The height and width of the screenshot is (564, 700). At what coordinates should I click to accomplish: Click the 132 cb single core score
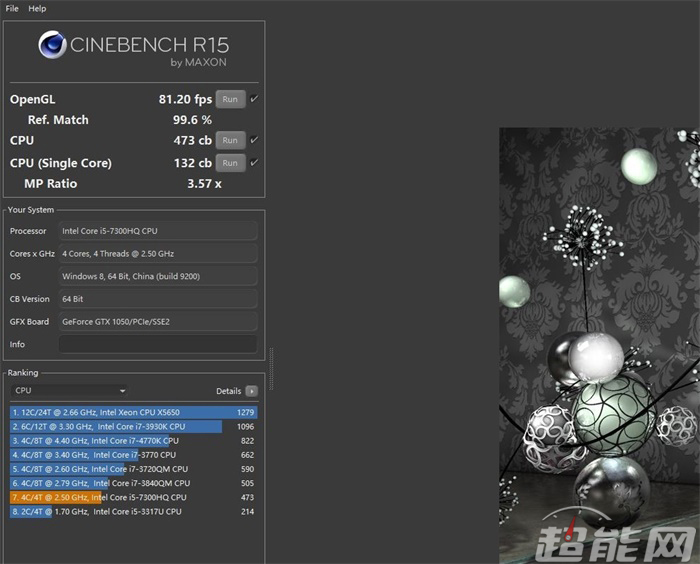coord(193,163)
